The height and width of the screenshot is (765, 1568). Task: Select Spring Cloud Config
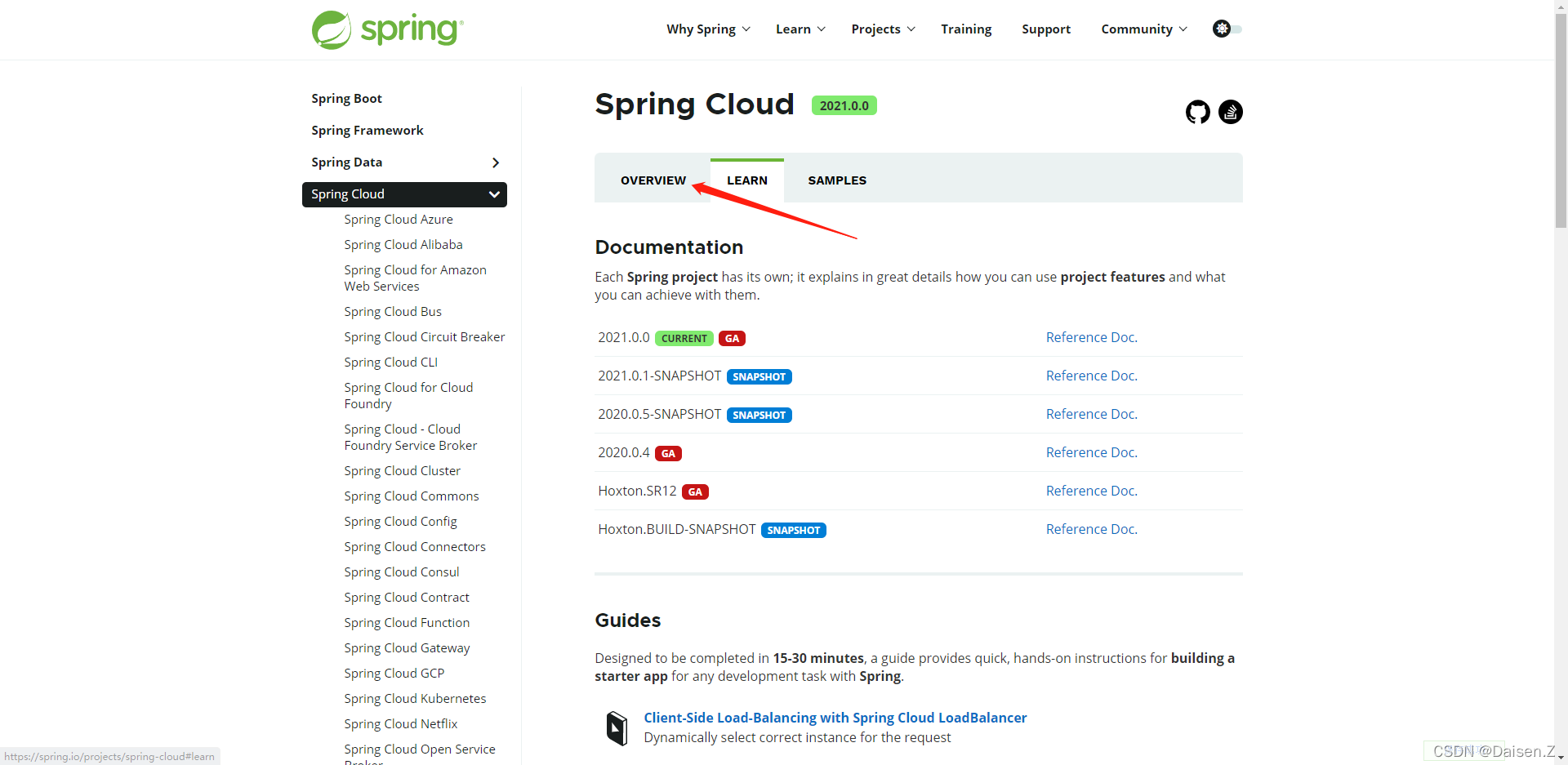(x=400, y=522)
